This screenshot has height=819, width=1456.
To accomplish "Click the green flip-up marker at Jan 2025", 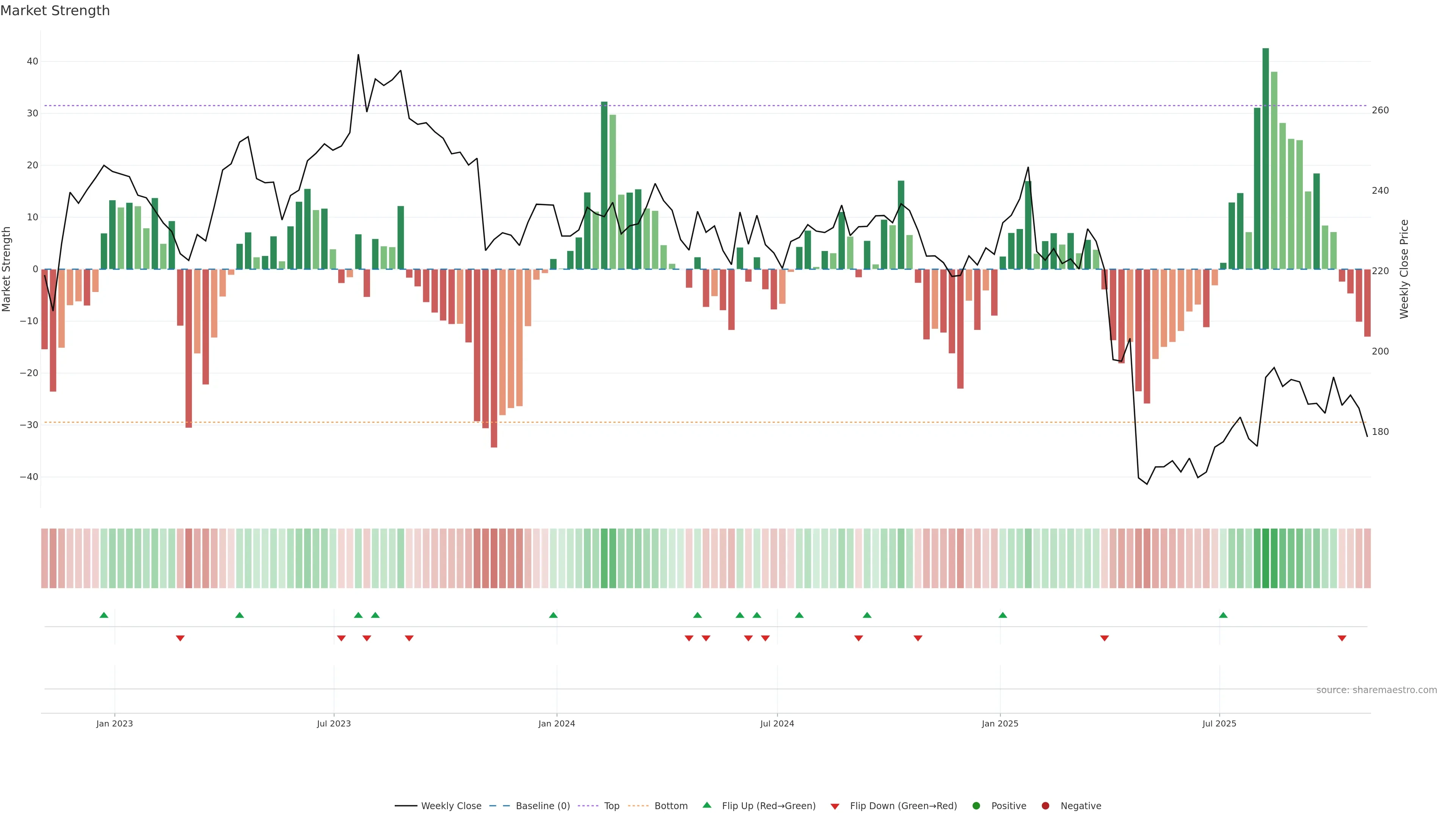I will tap(1003, 615).
